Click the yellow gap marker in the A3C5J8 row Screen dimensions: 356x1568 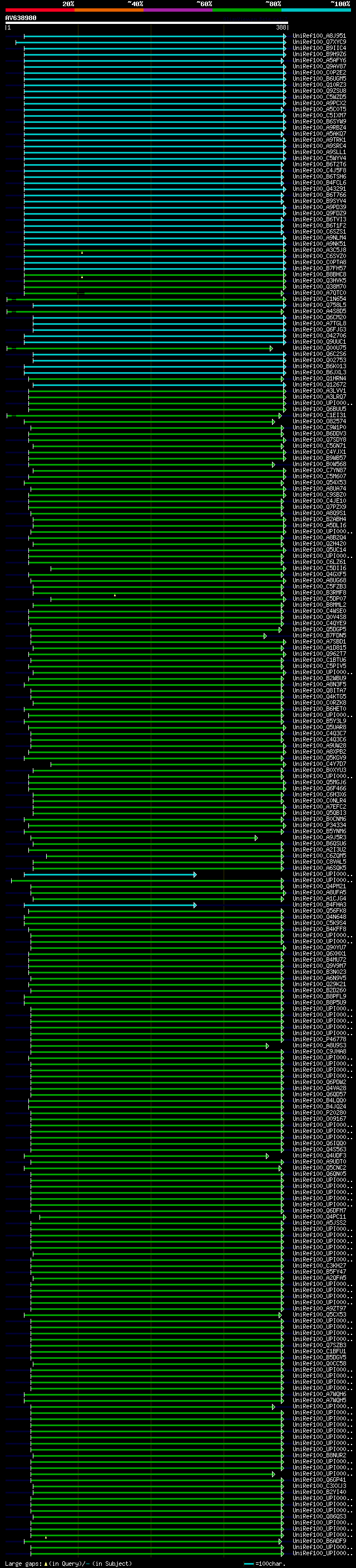82,253
